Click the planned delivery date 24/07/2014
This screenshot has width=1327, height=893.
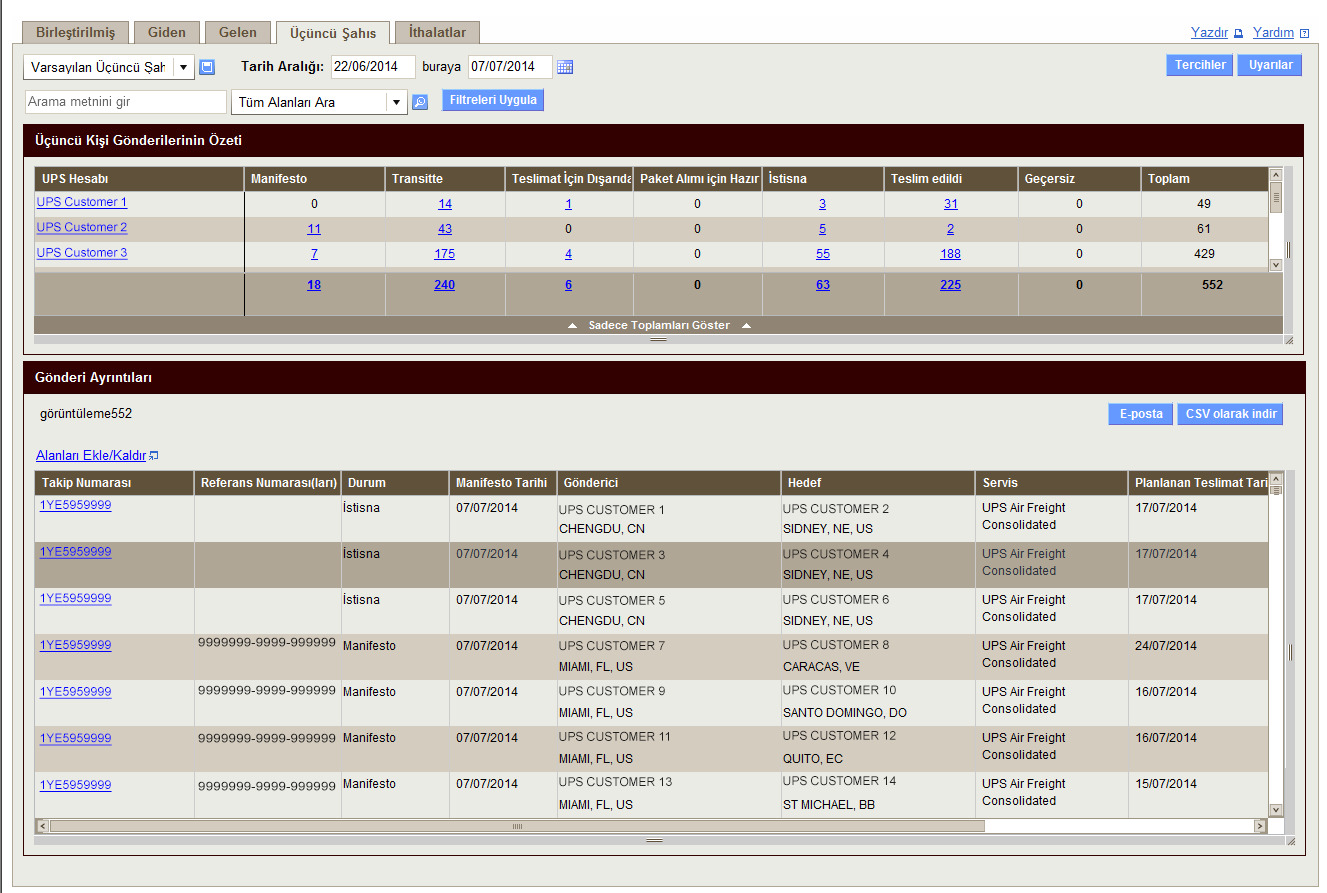(x=1166, y=645)
